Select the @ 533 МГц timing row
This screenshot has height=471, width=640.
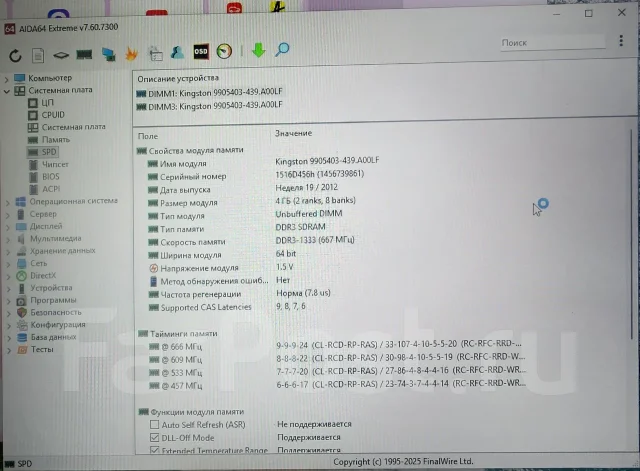click(337, 372)
